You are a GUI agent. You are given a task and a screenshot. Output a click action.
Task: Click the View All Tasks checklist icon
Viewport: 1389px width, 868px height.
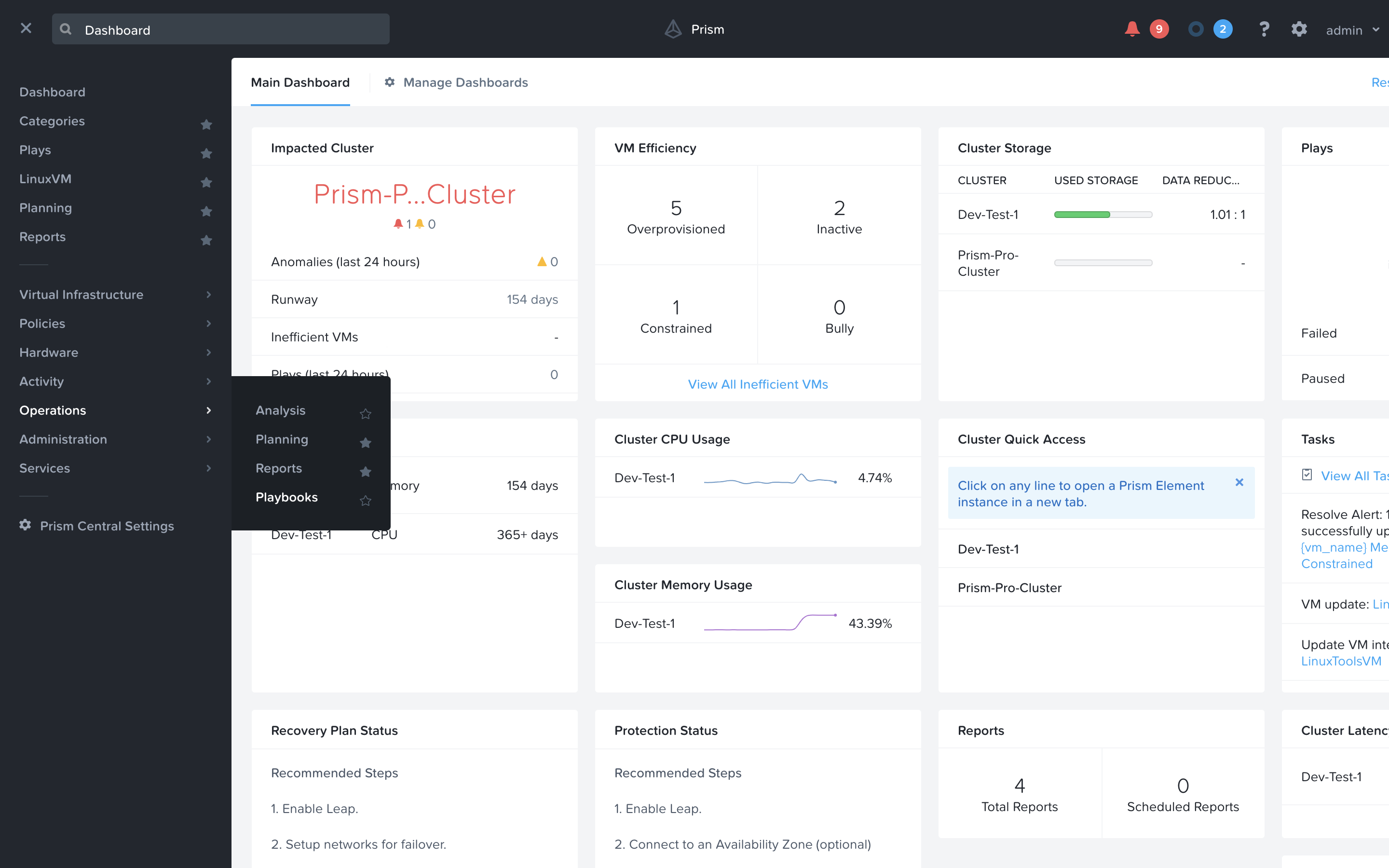(x=1307, y=475)
